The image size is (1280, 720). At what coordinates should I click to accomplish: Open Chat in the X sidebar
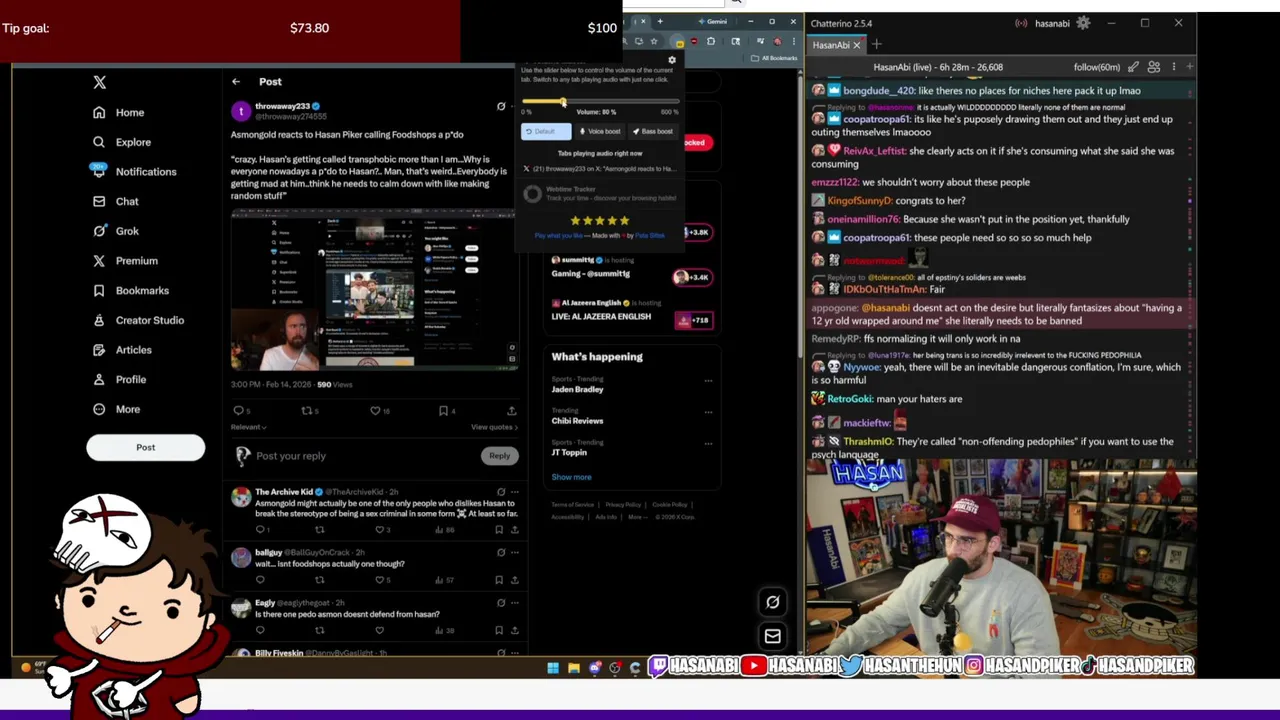[x=116, y=201]
